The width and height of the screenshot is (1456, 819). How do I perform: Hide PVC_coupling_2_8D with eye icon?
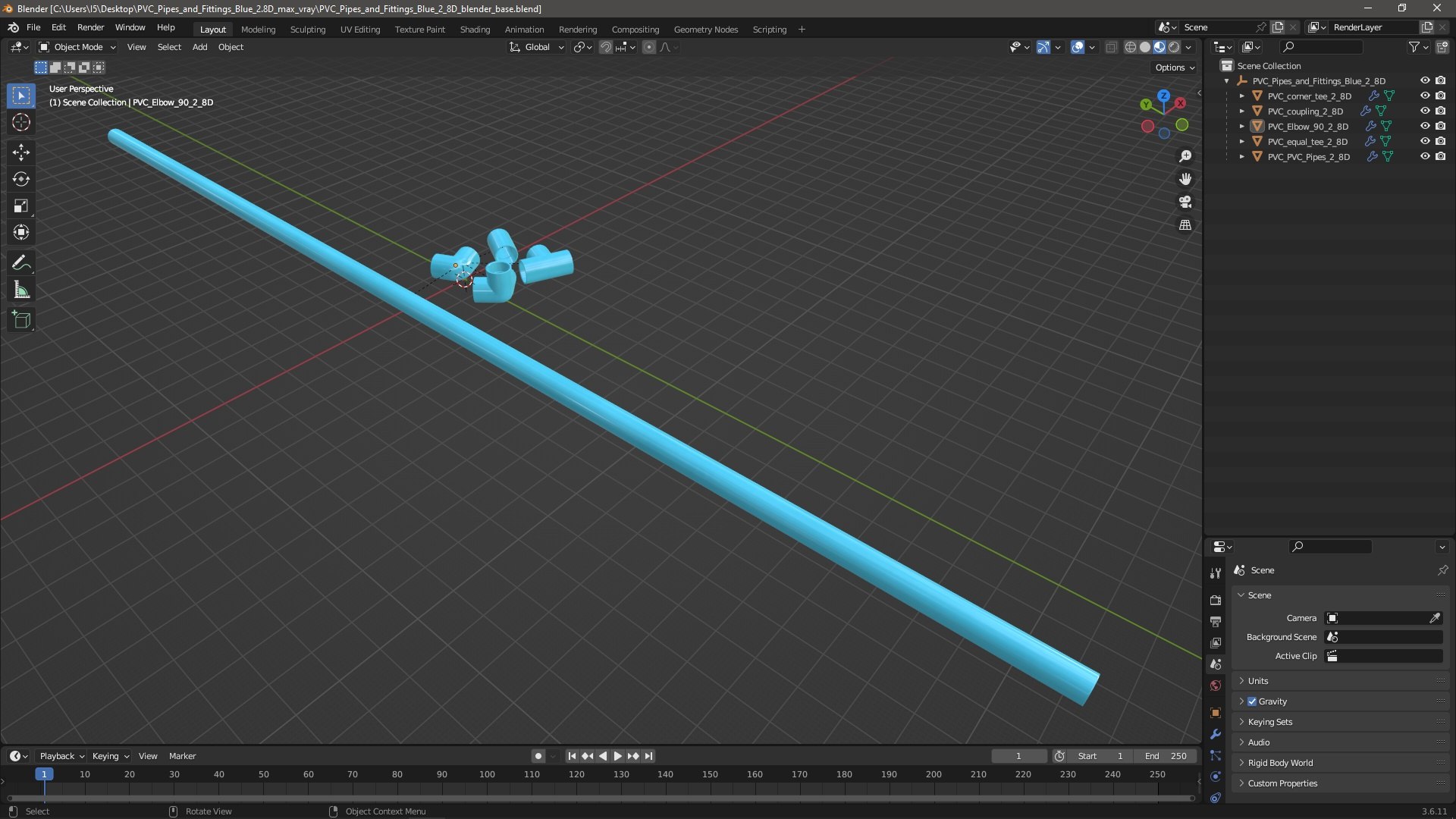[1425, 111]
